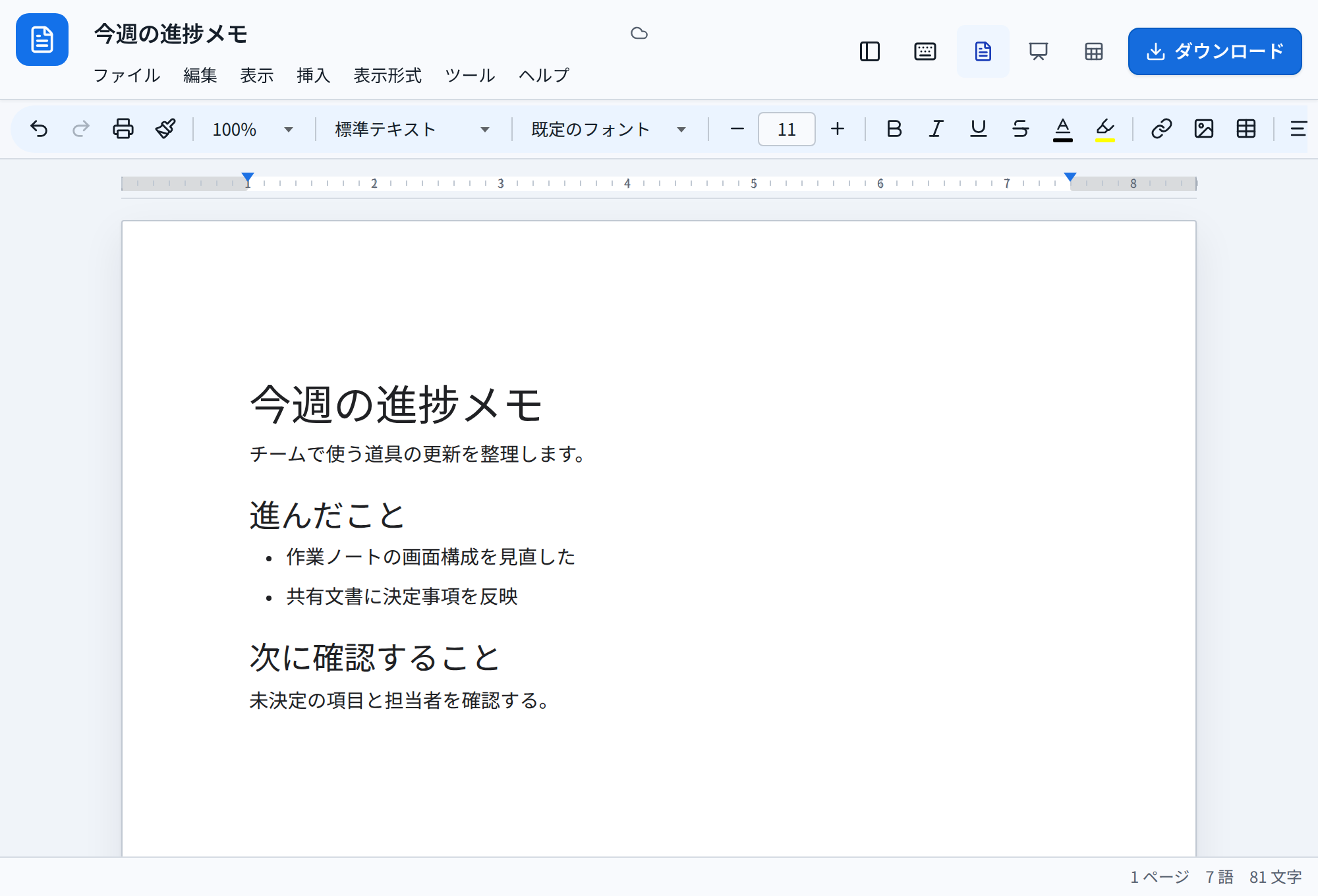Open the 挿入 menu
The width and height of the screenshot is (1318, 896).
(x=314, y=76)
